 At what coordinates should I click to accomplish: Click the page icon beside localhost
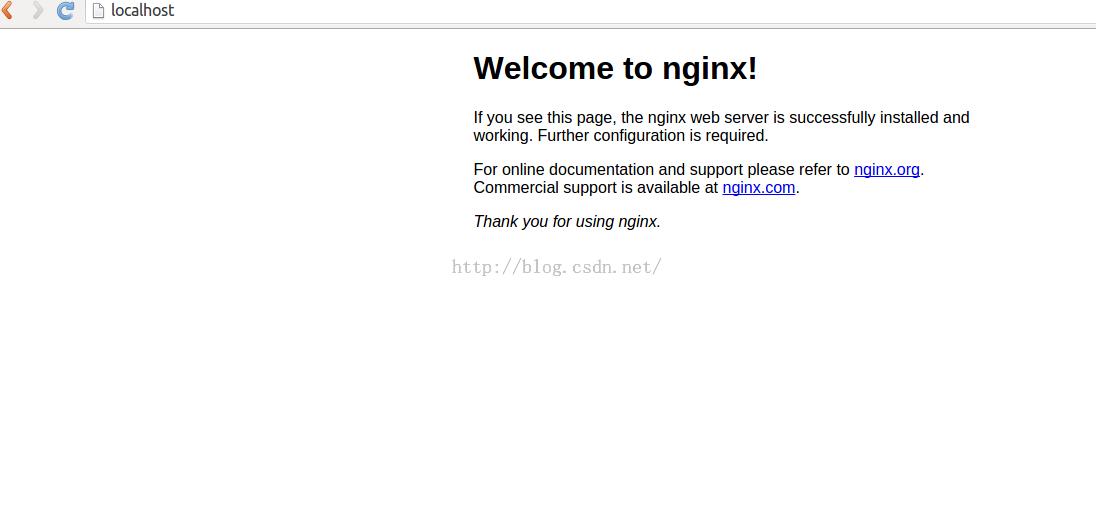[x=99, y=10]
